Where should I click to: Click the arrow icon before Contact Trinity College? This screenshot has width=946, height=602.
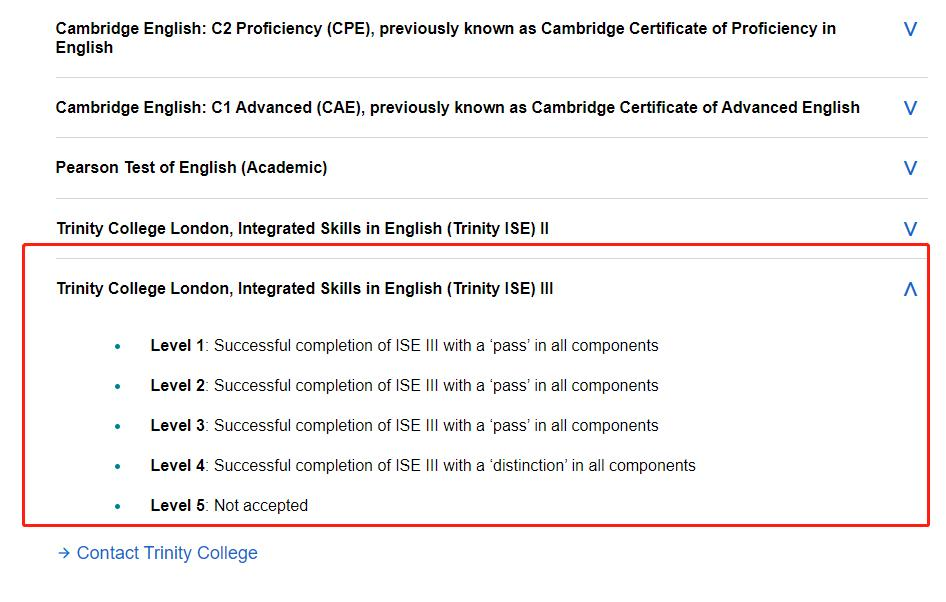(63, 553)
